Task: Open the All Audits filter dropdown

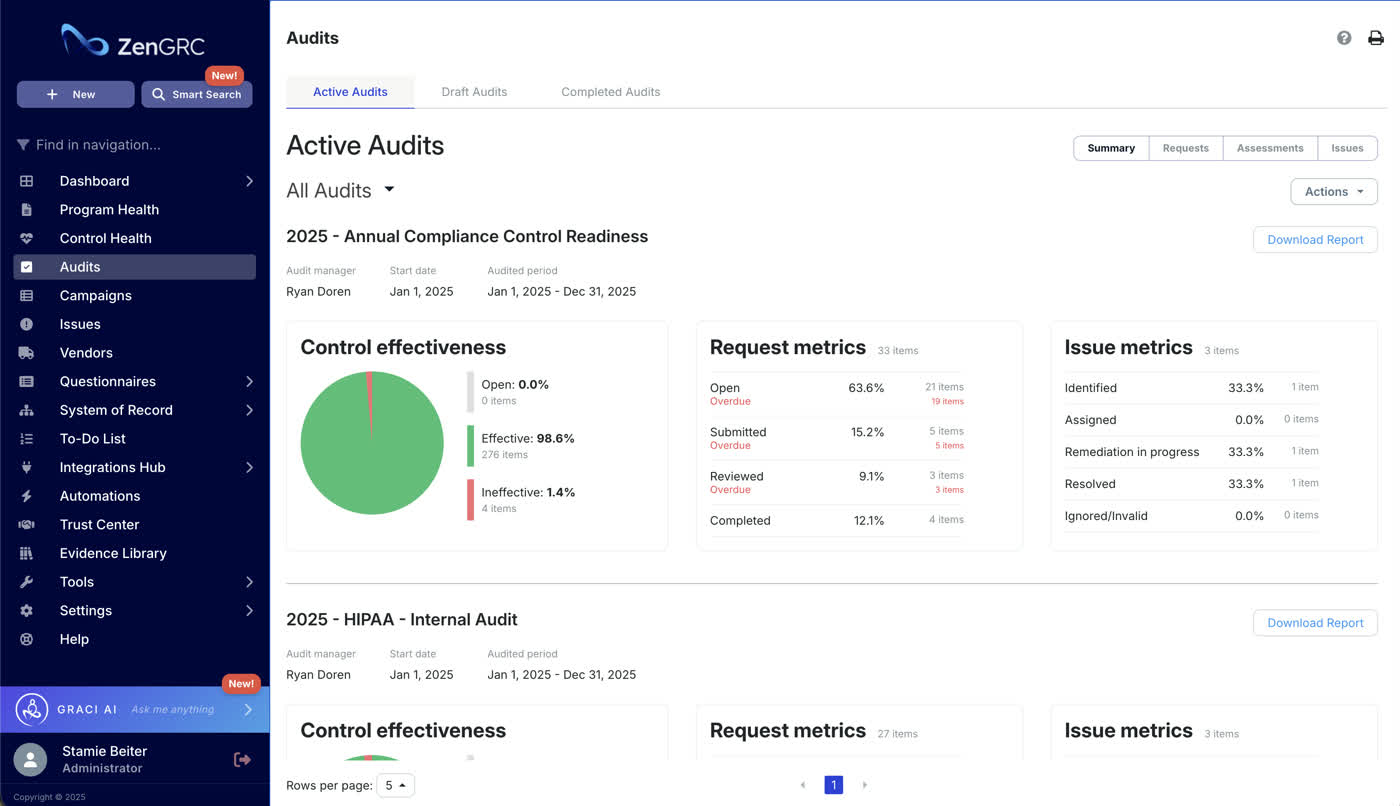Action: [x=341, y=190]
